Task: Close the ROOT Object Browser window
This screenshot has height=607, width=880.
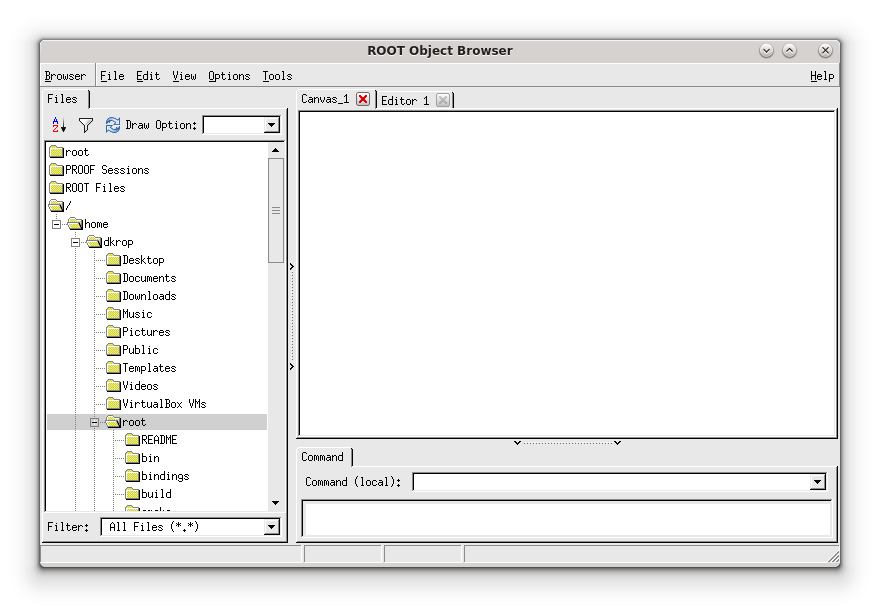Action: 825,50
